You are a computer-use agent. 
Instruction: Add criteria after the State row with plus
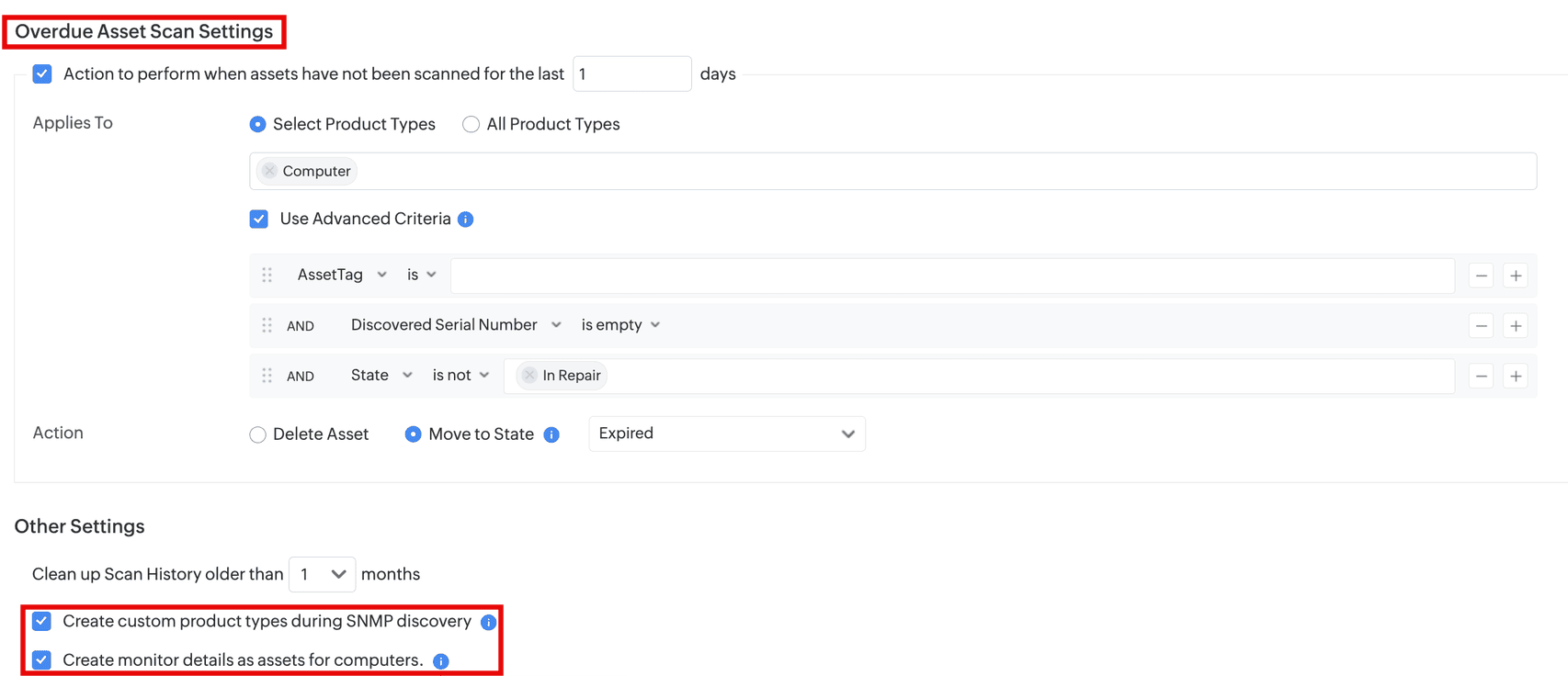[x=1516, y=376]
